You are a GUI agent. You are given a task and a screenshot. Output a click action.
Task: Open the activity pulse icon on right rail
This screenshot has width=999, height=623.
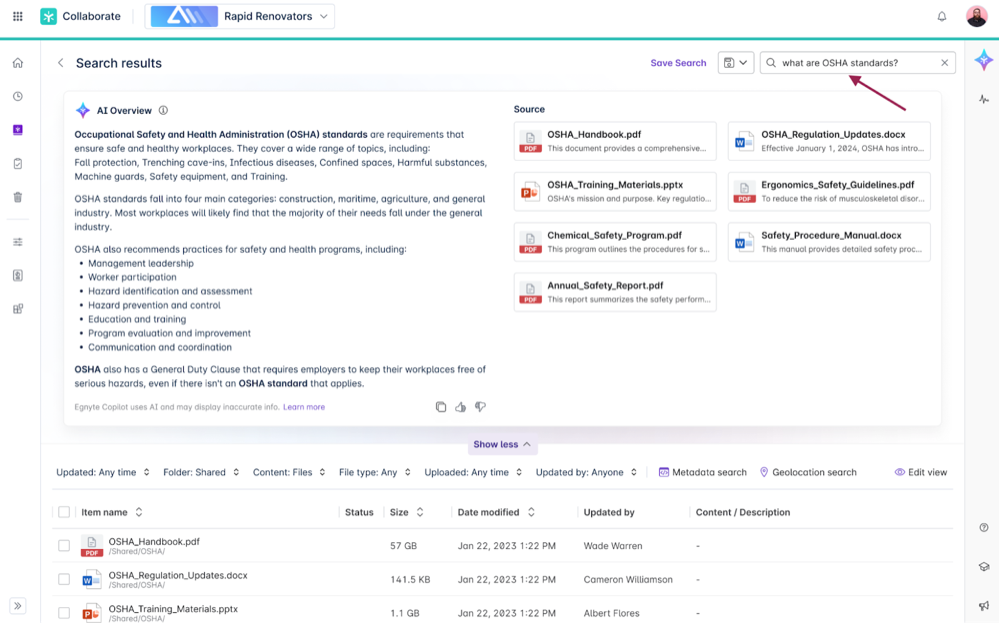pos(984,99)
